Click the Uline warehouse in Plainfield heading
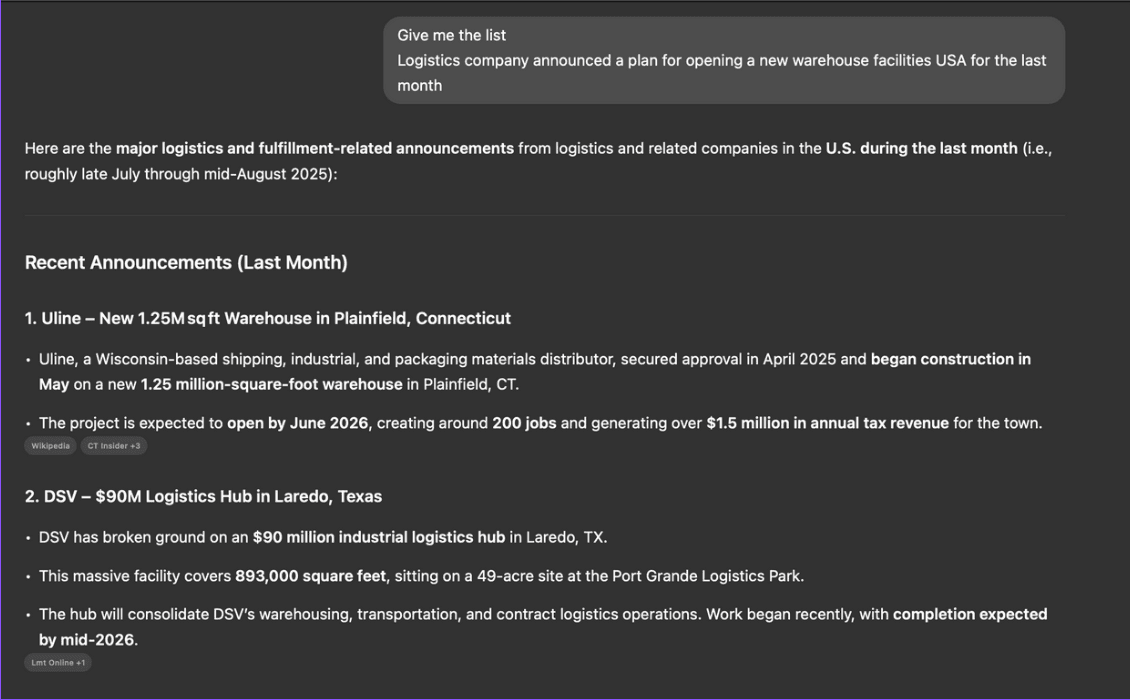The width and height of the screenshot is (1130, 700). (x=268, y=319)
